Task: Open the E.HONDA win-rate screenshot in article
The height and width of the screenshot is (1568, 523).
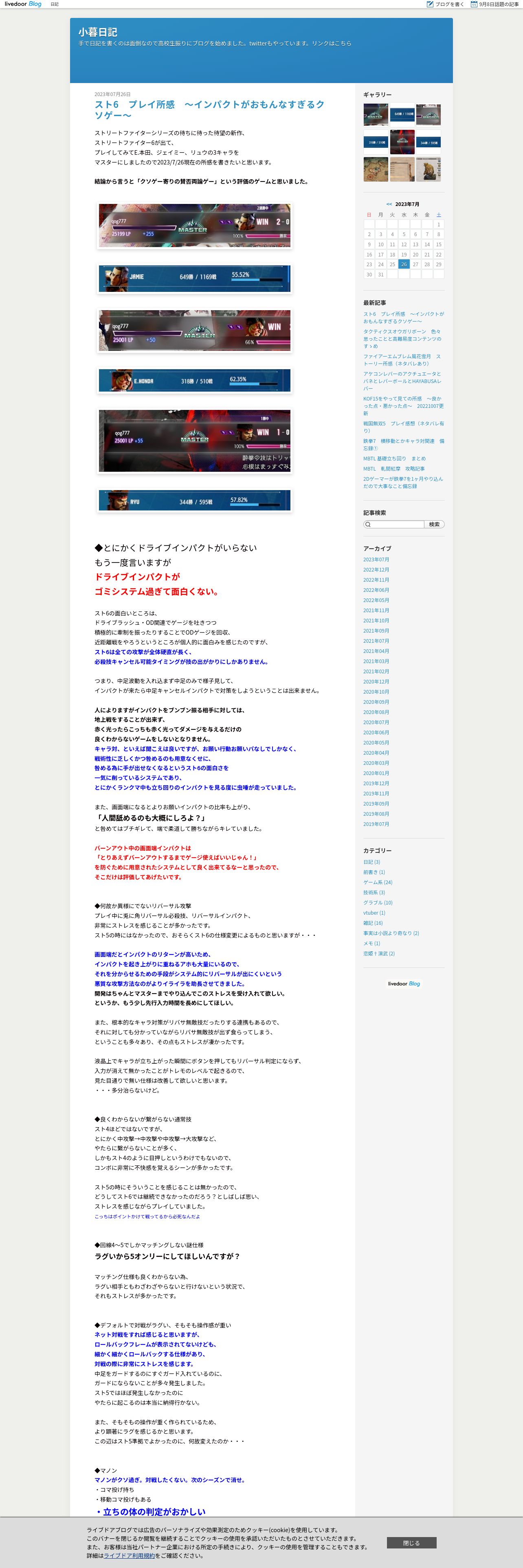Action: 194,381
